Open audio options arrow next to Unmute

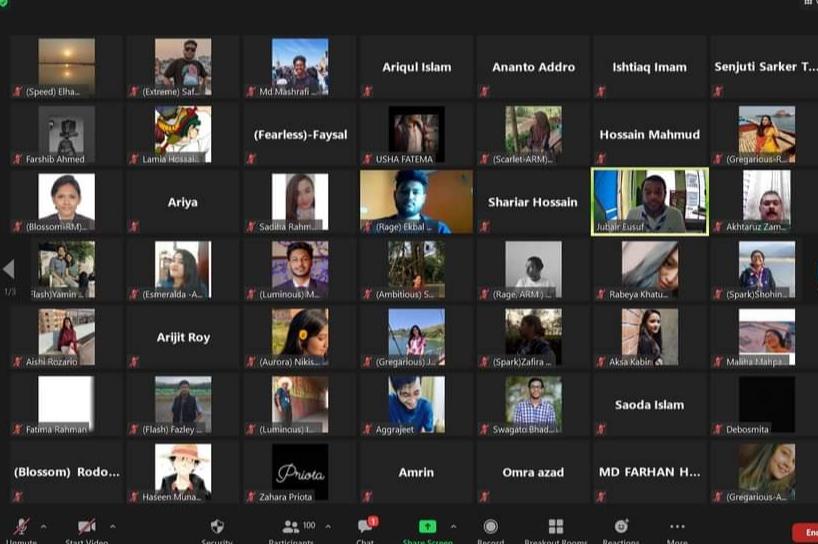pos(46,526)
